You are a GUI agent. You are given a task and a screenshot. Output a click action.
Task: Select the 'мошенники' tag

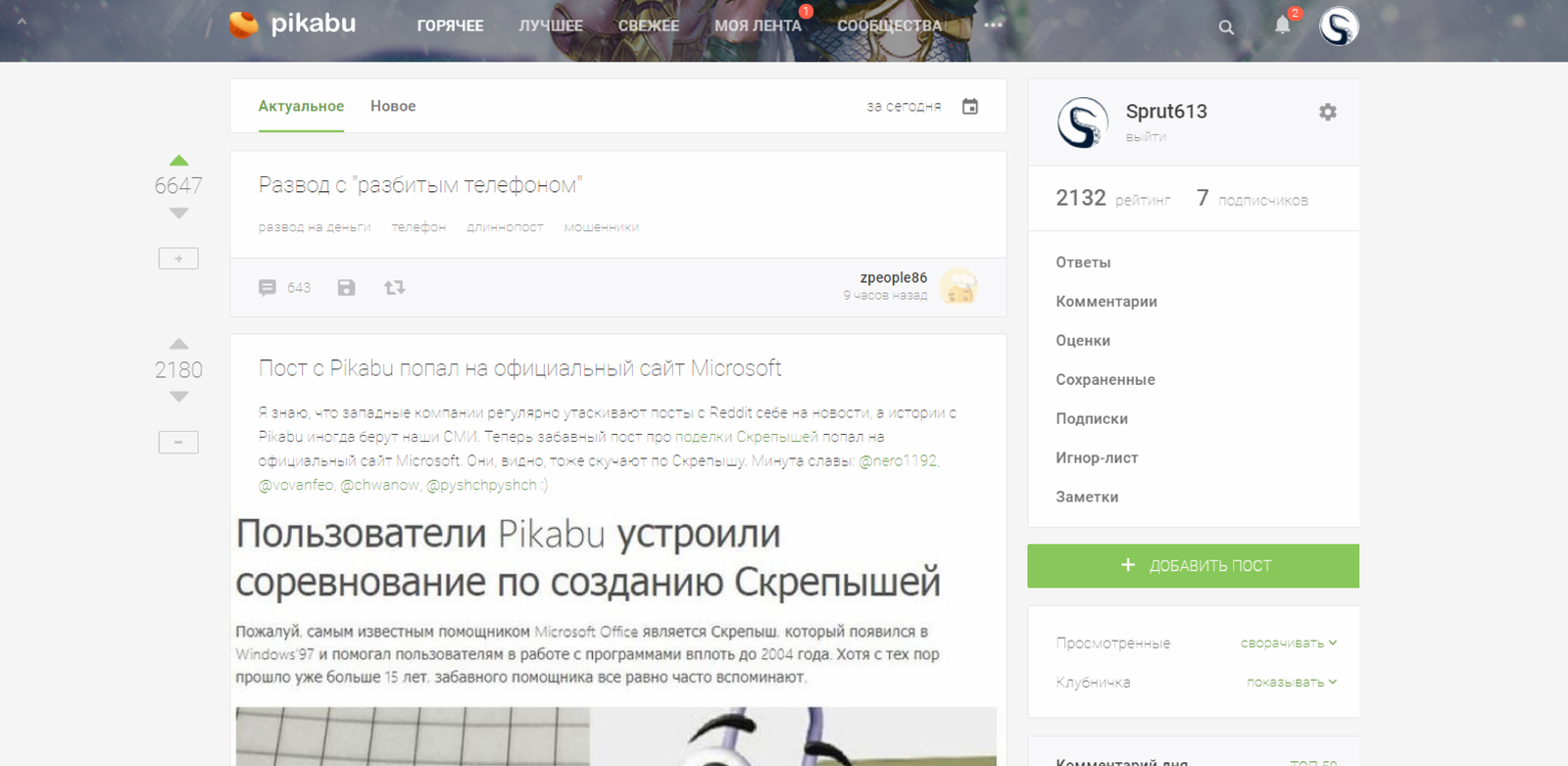601,227
